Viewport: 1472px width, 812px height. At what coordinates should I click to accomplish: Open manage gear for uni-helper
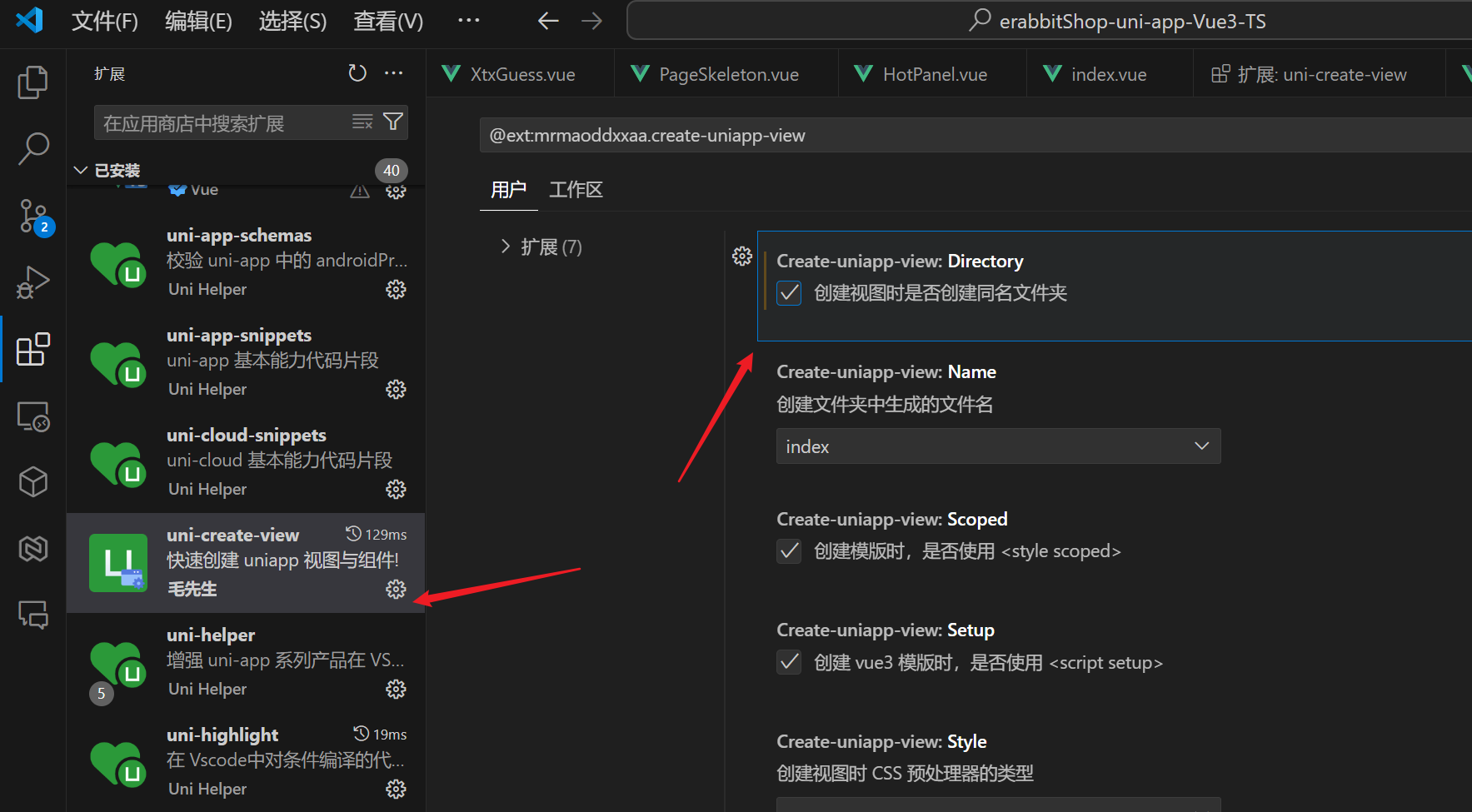(x=396, y=689)
